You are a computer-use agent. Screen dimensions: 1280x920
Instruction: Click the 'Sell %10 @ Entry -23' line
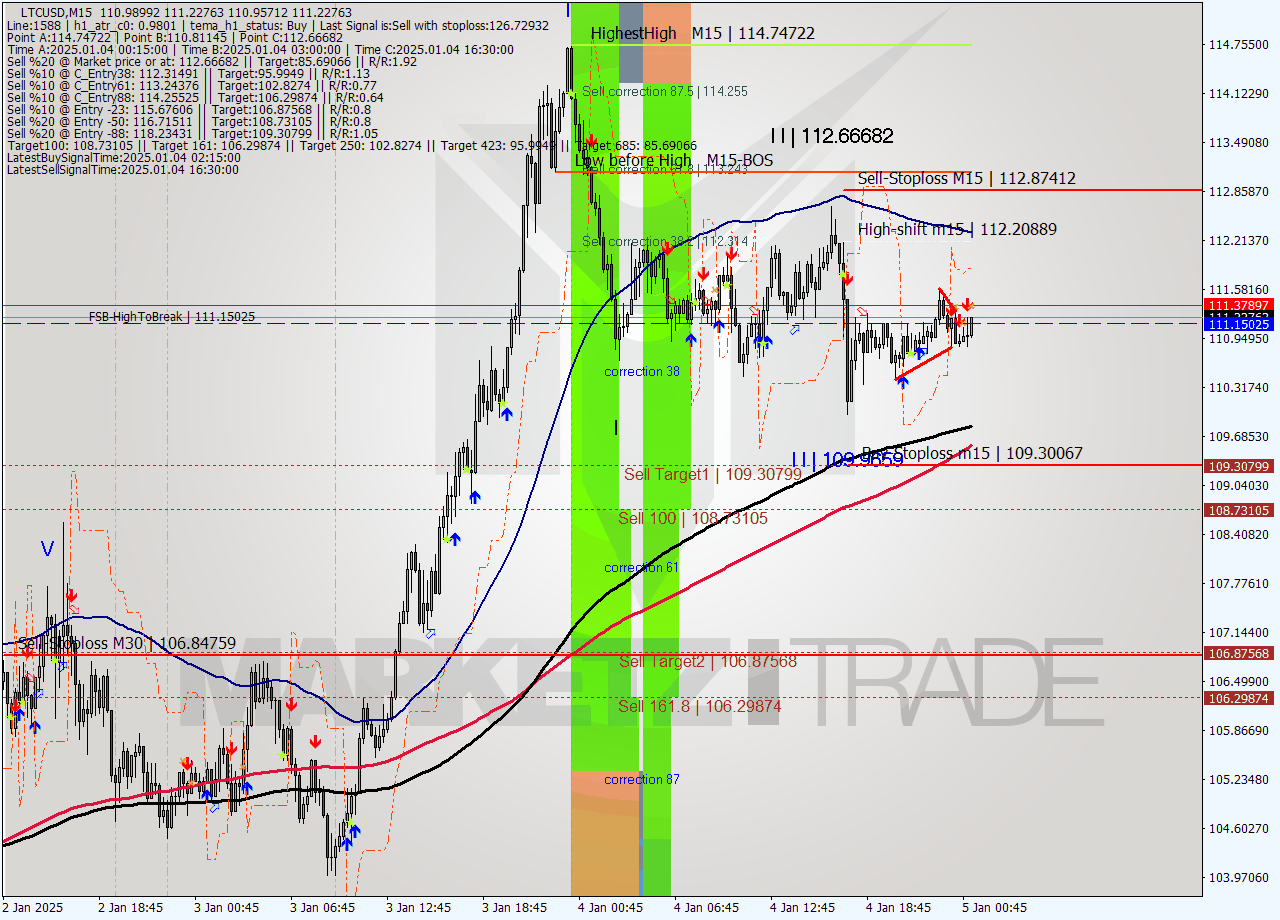point(189,109)
